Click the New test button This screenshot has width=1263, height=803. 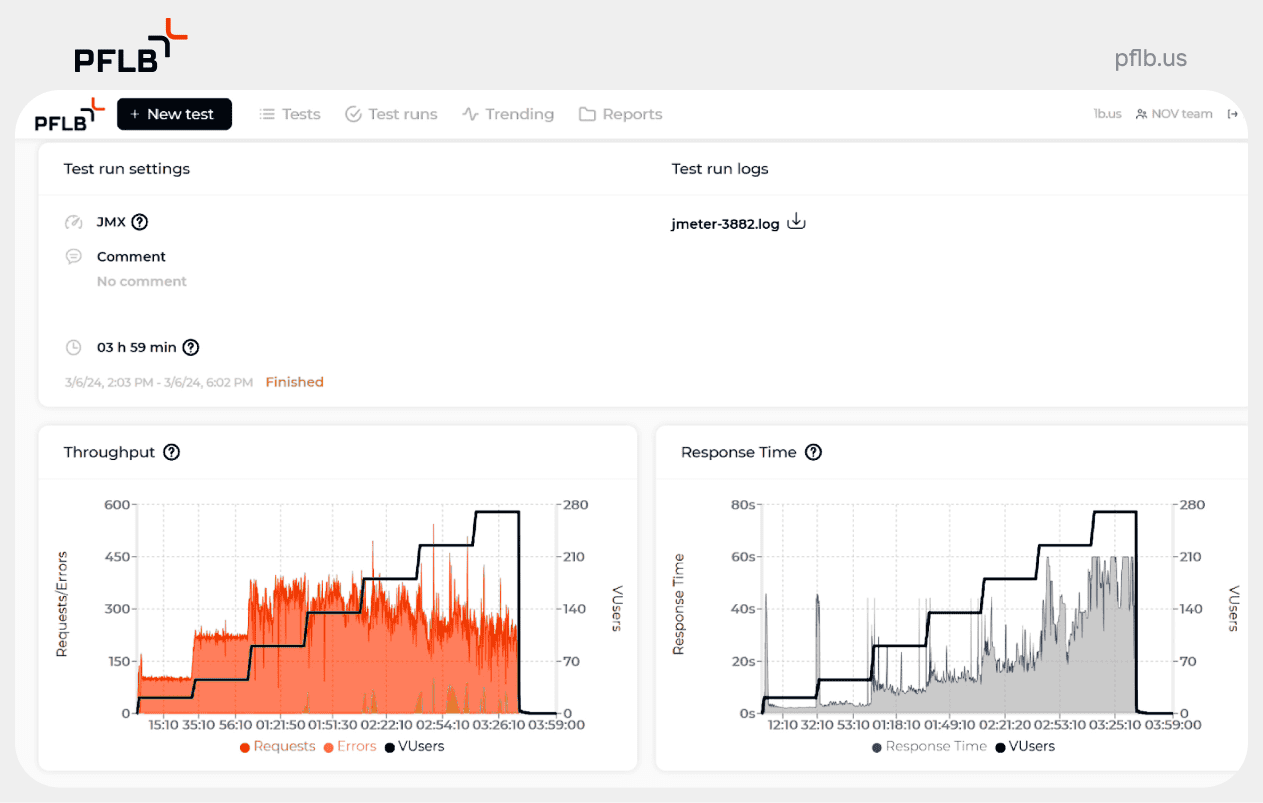(x=174, y=114)
